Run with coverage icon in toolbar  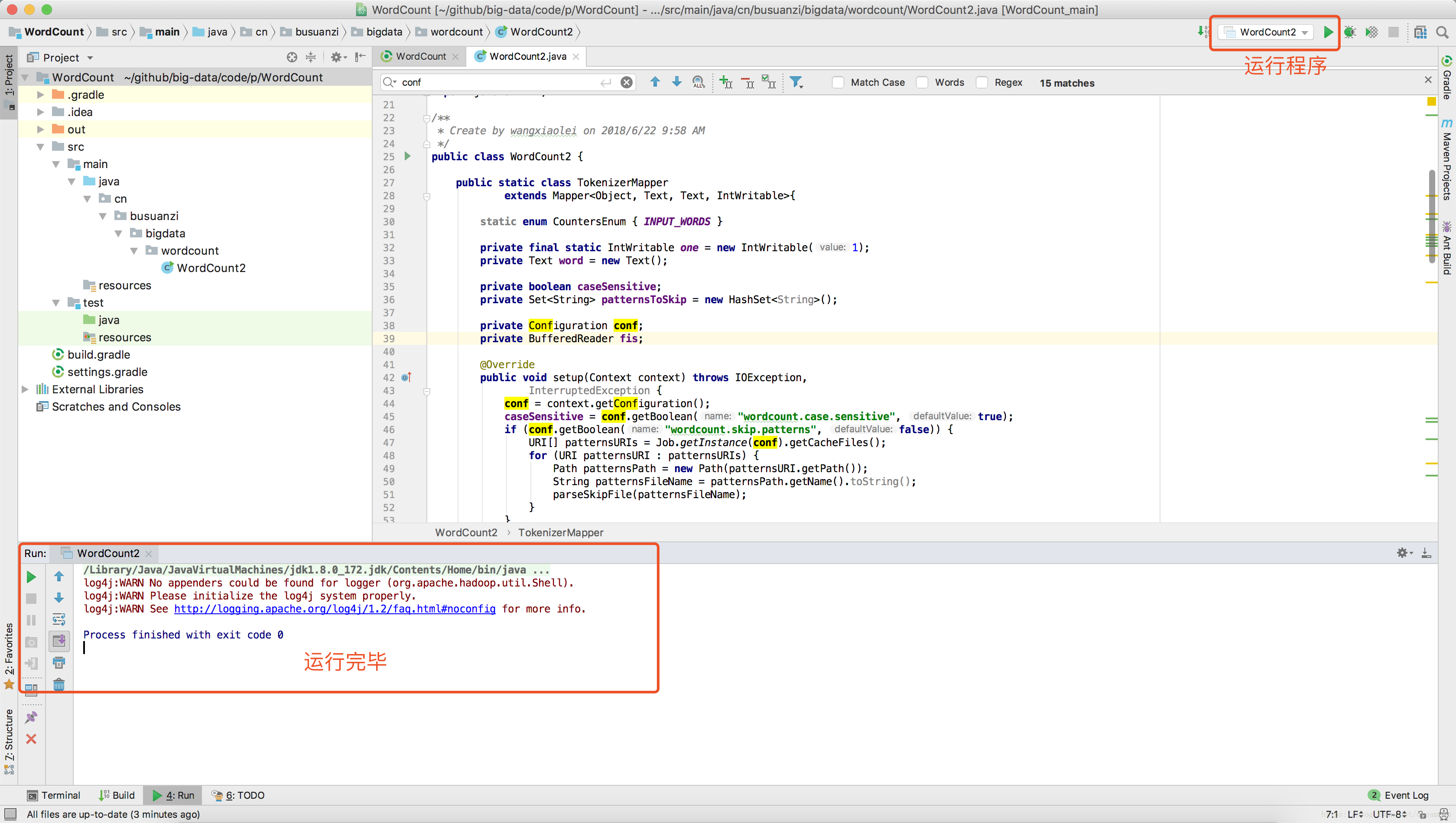point(1372,32)
